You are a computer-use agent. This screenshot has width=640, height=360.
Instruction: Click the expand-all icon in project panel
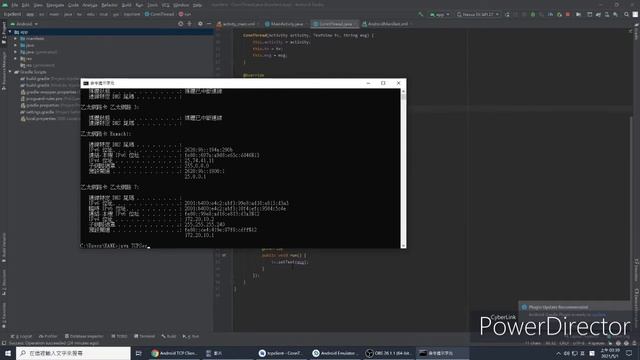(189, 24)
